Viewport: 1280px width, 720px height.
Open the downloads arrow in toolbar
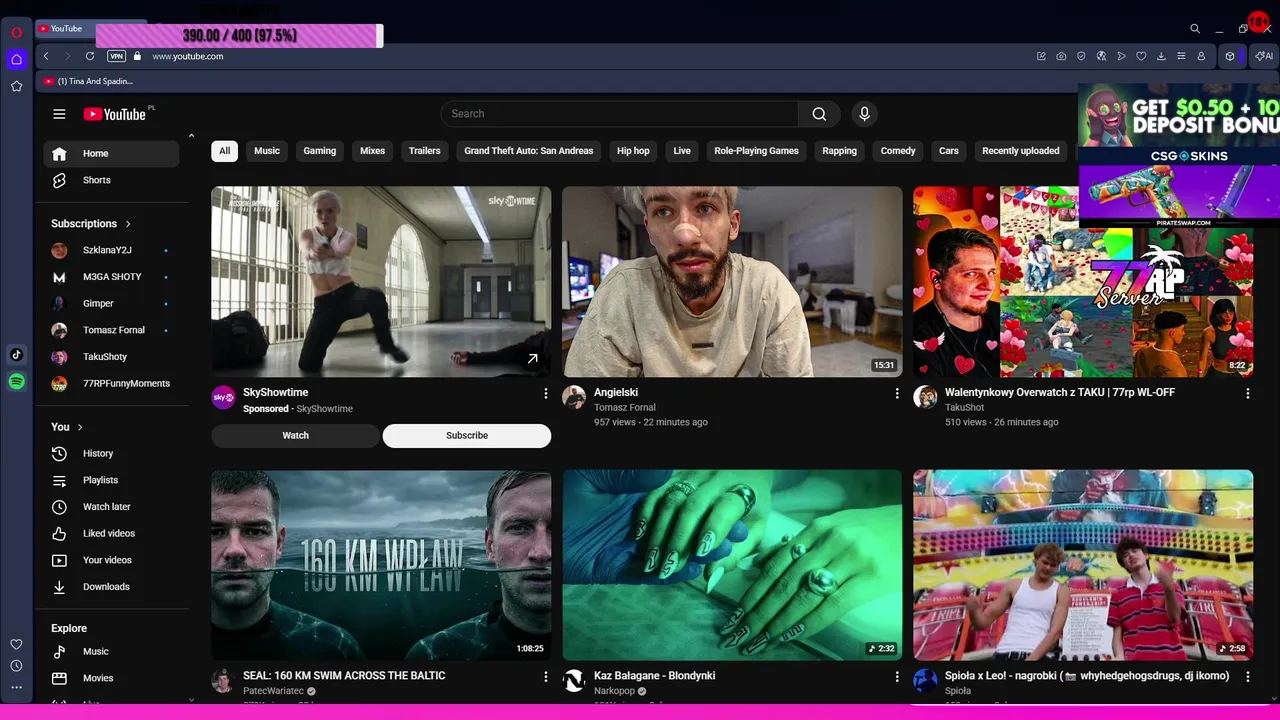pos(1161,56)
